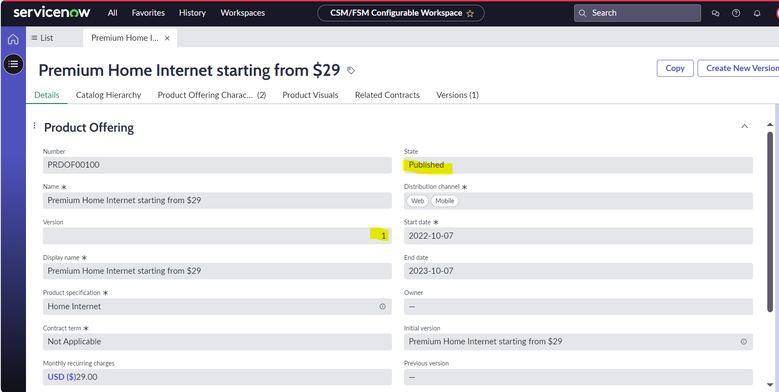Click the search magnifier icon

(x=583, y=13)
